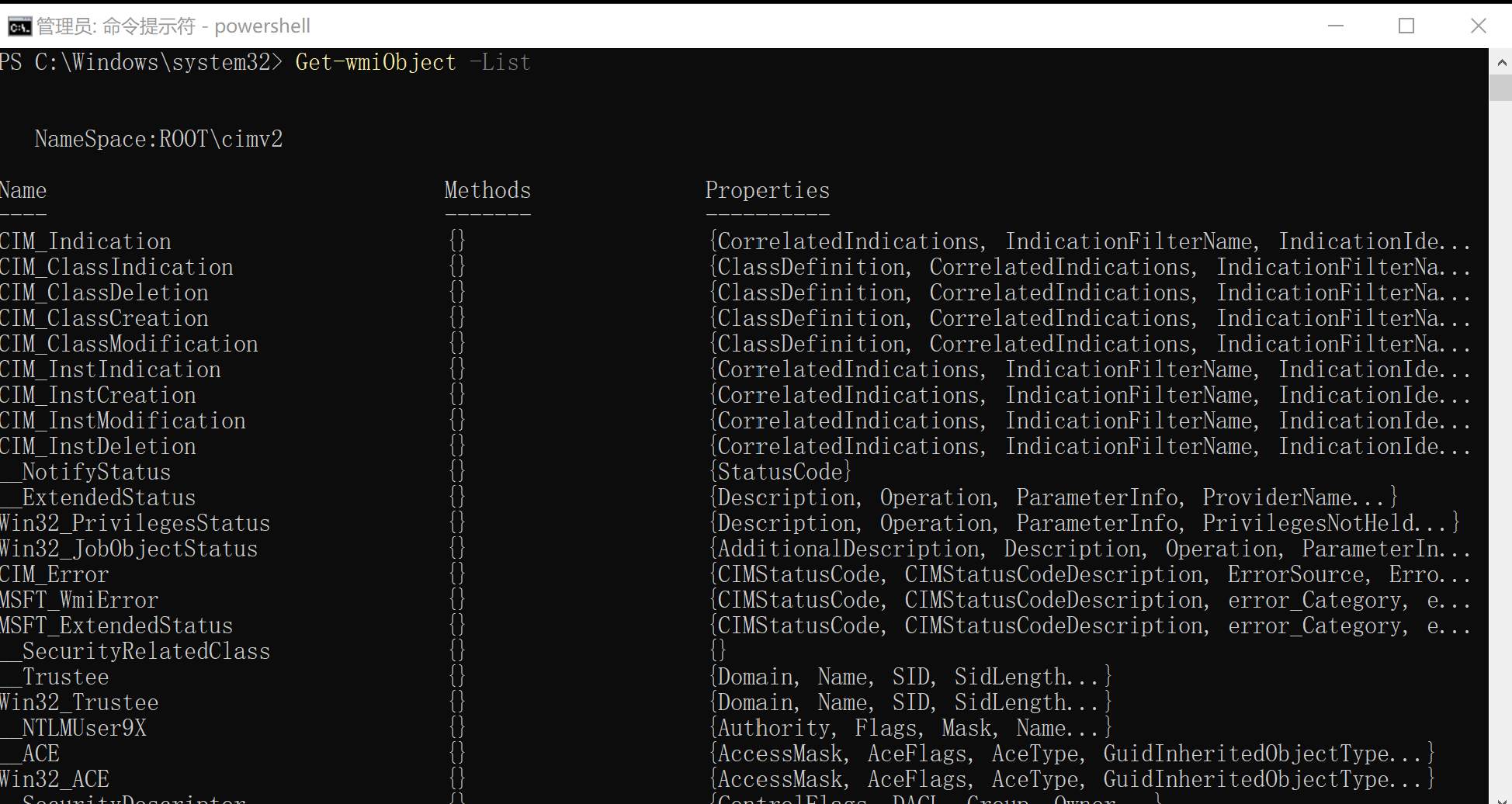
Task: Click the __NotifyStatus class row
Action: (85, 471)
